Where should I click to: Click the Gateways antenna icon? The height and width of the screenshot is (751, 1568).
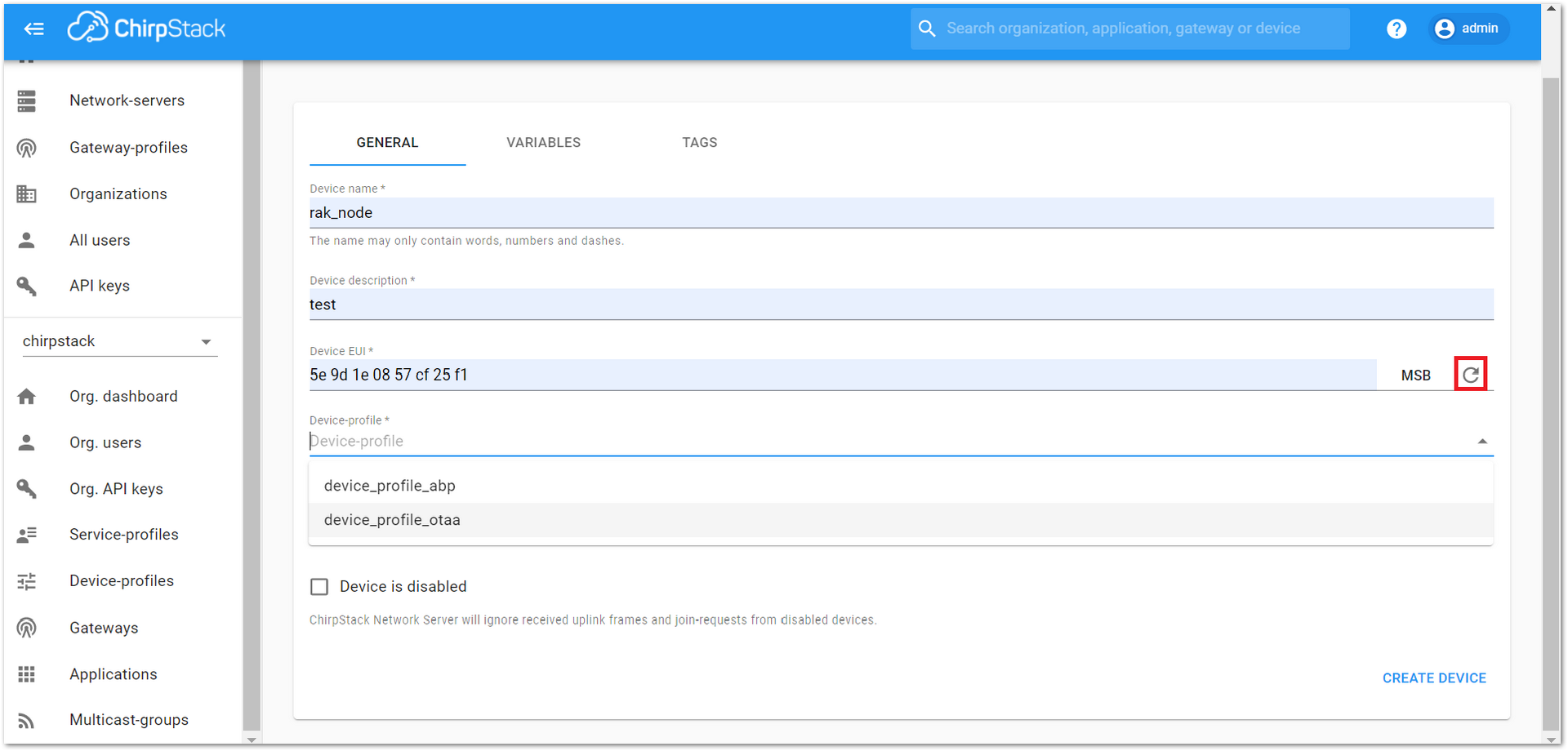click(27, 628)
